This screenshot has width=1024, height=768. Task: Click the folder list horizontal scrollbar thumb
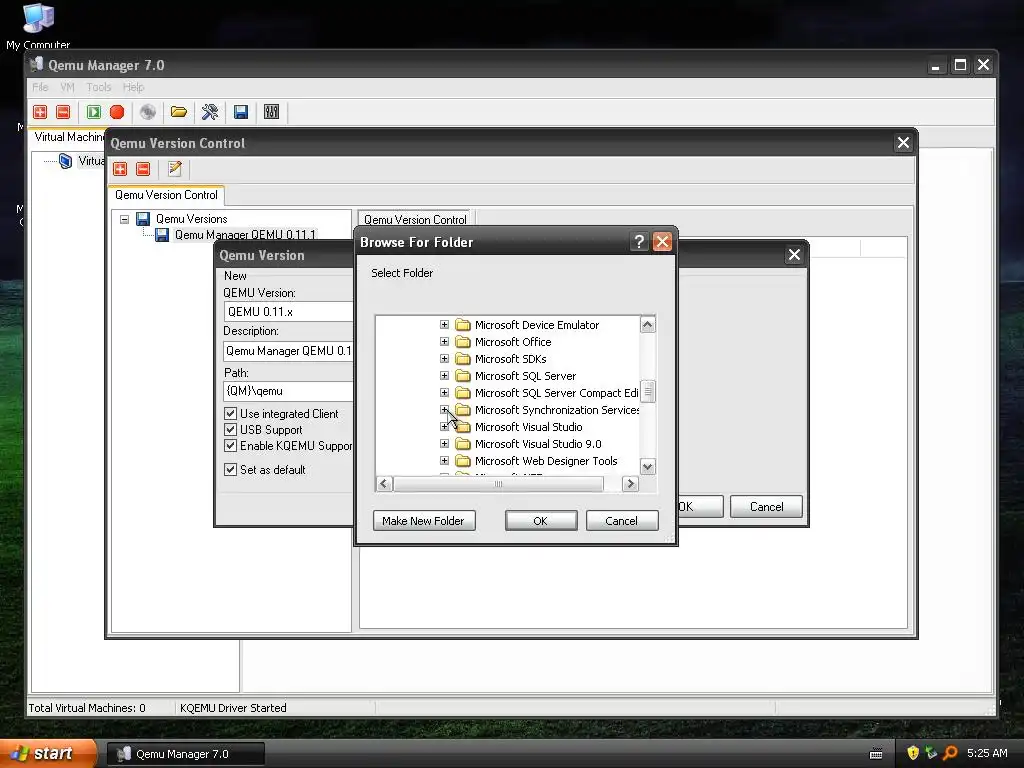(x=498, y=484)
